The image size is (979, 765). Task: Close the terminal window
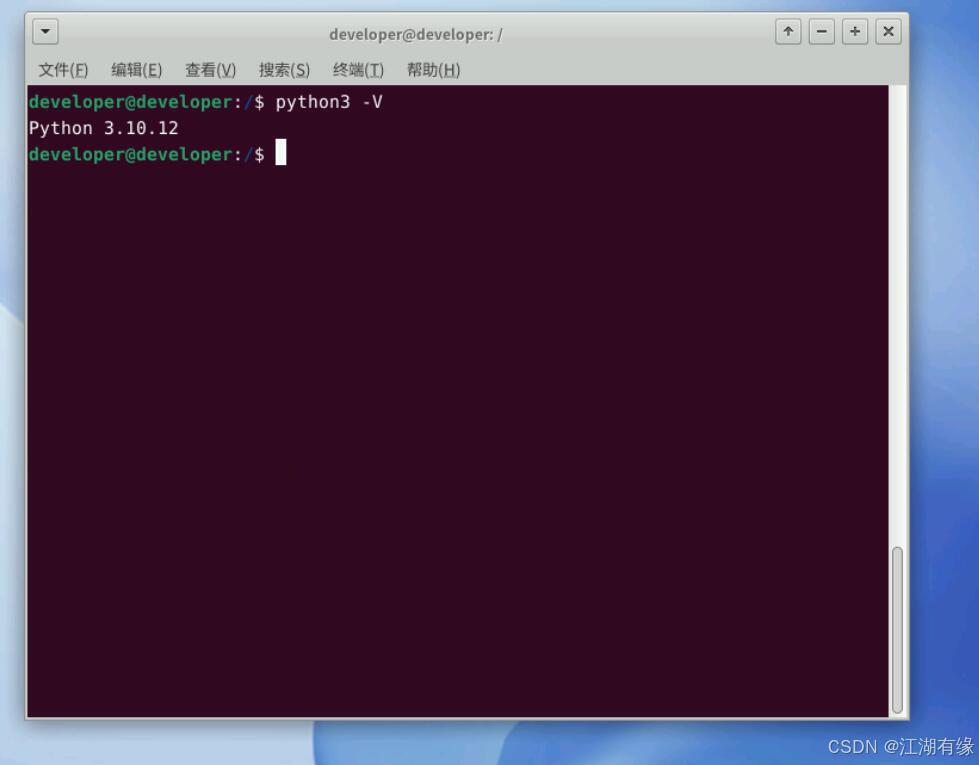point(888,31)
